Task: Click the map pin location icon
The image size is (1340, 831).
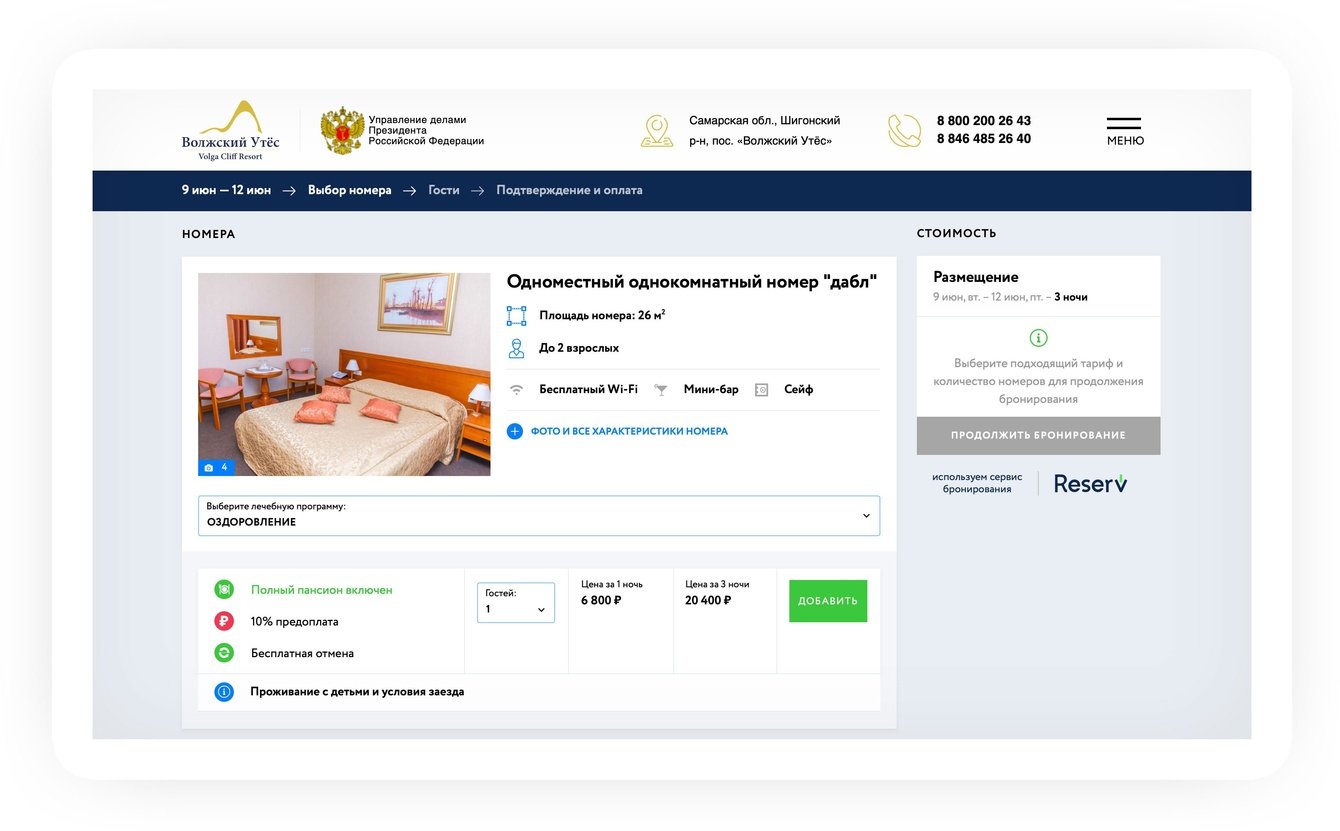Action: (657, 131)
